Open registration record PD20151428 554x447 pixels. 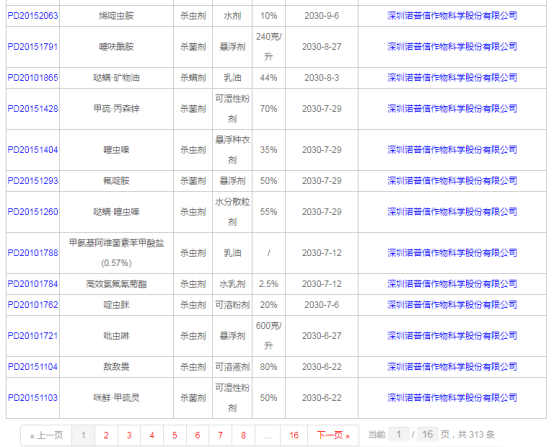tap(33, 108)
